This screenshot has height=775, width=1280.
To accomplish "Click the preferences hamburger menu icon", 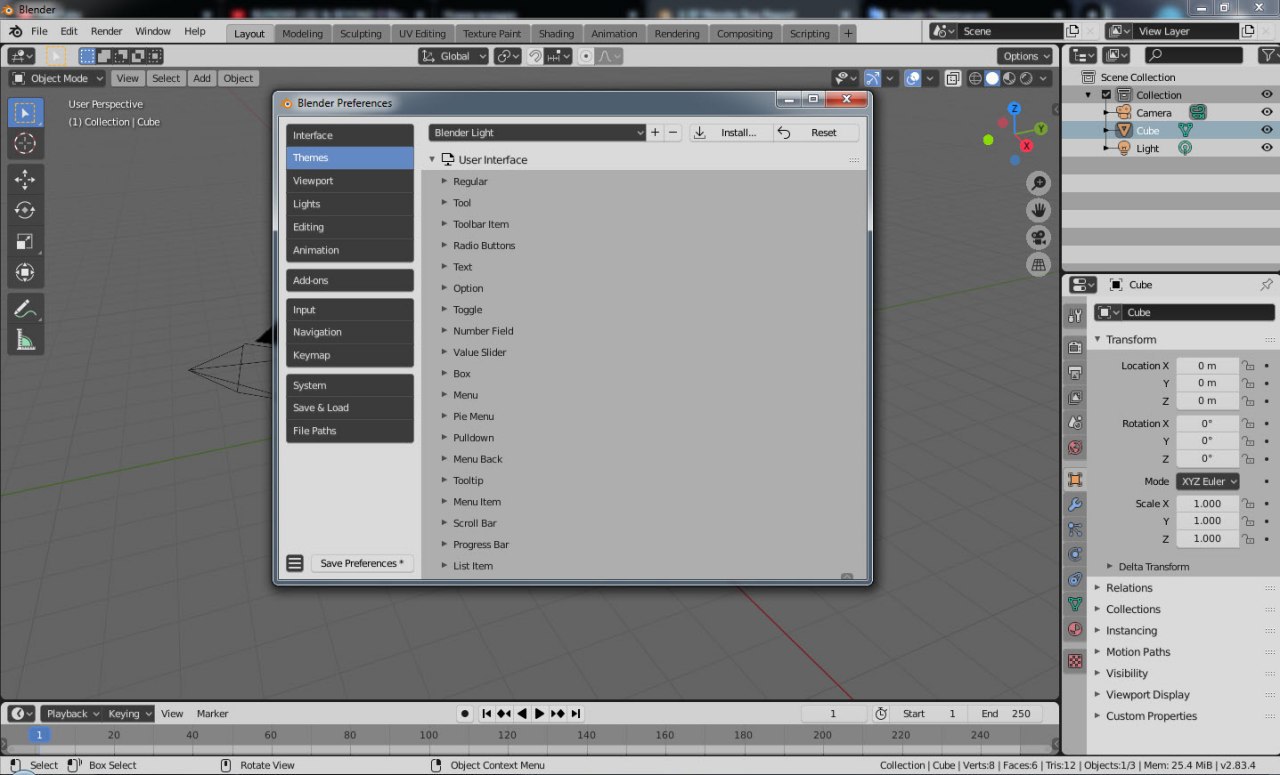I will click(295, 563).
